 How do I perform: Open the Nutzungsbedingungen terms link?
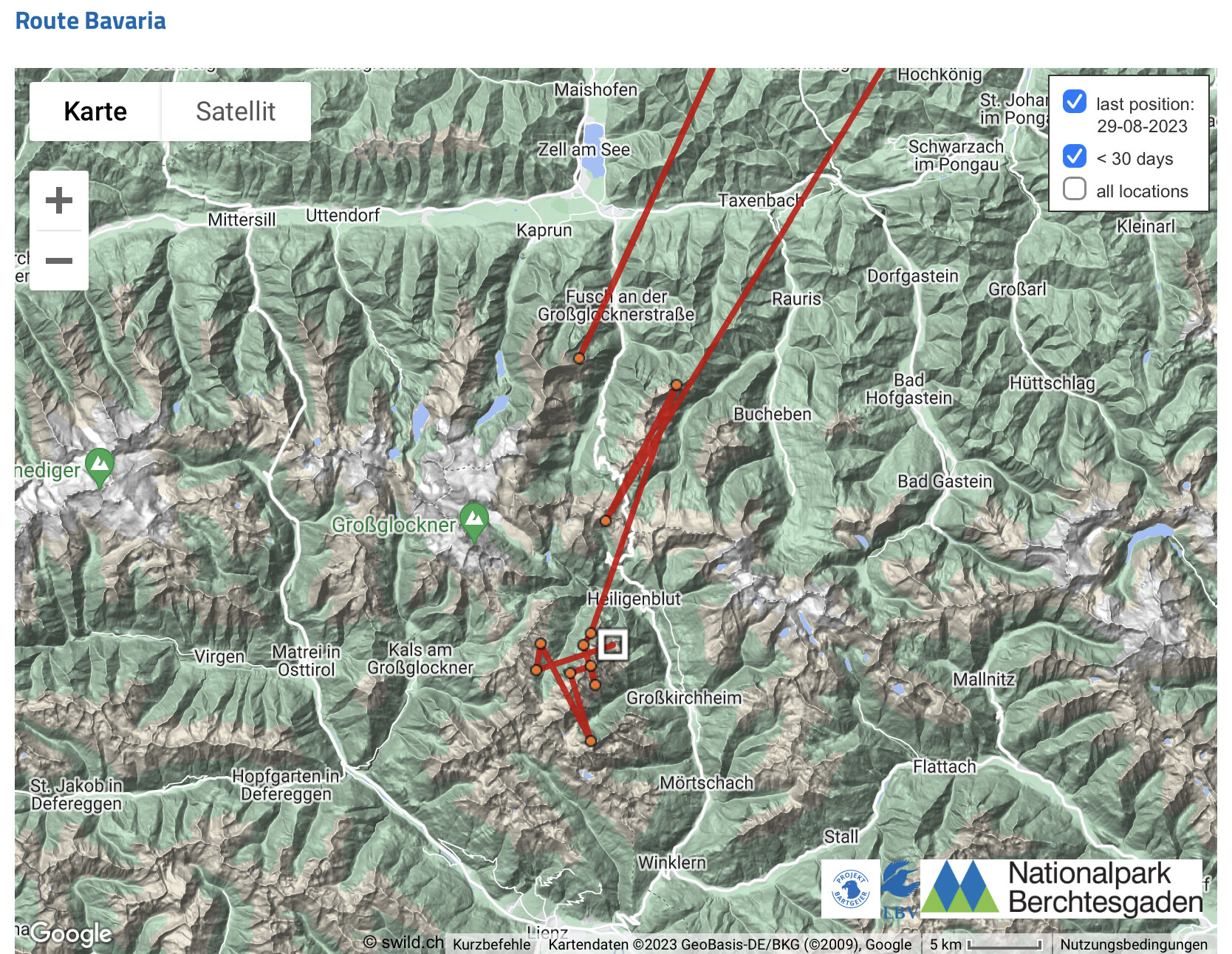1134,944
